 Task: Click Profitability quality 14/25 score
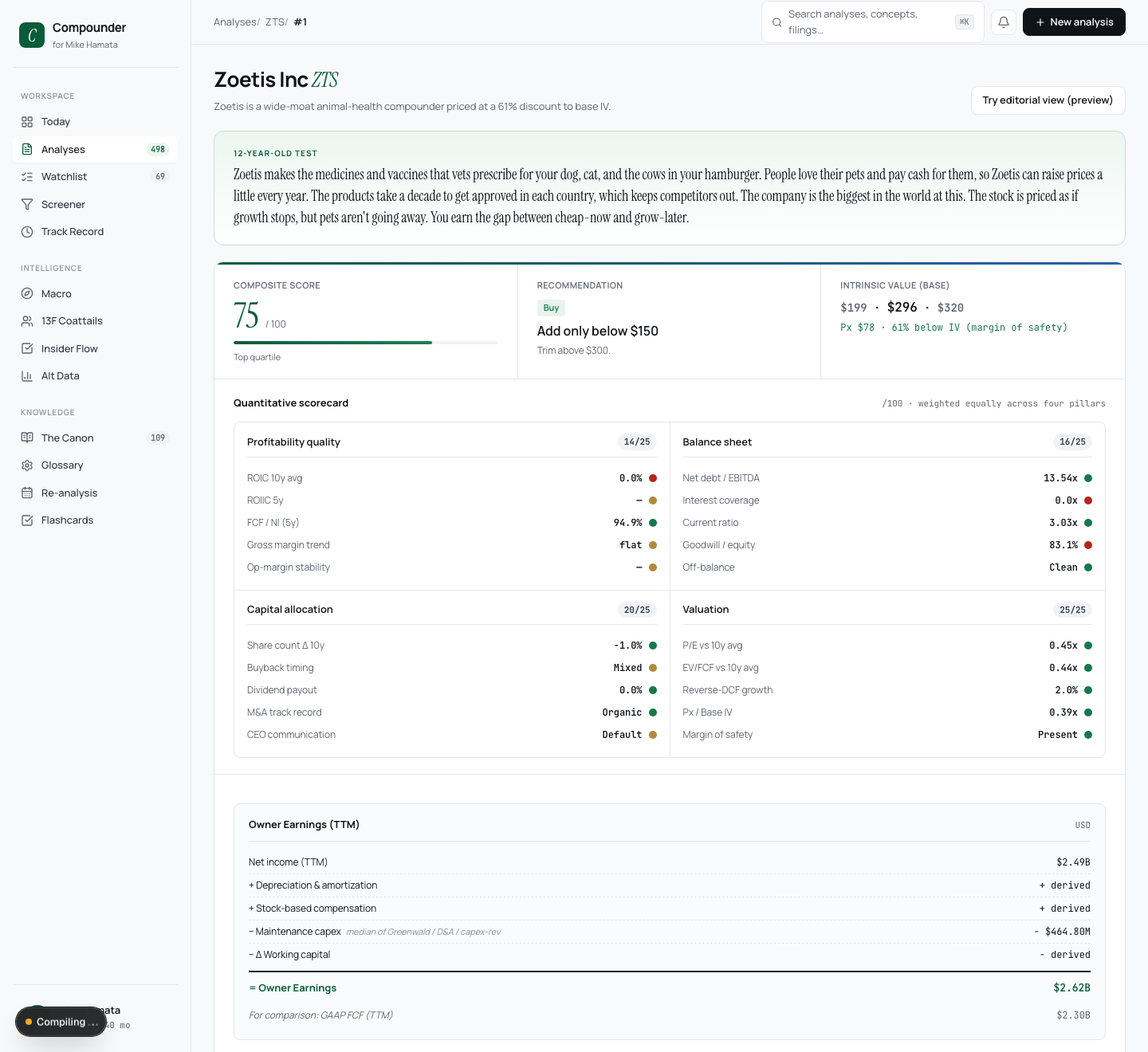point(637,442)
